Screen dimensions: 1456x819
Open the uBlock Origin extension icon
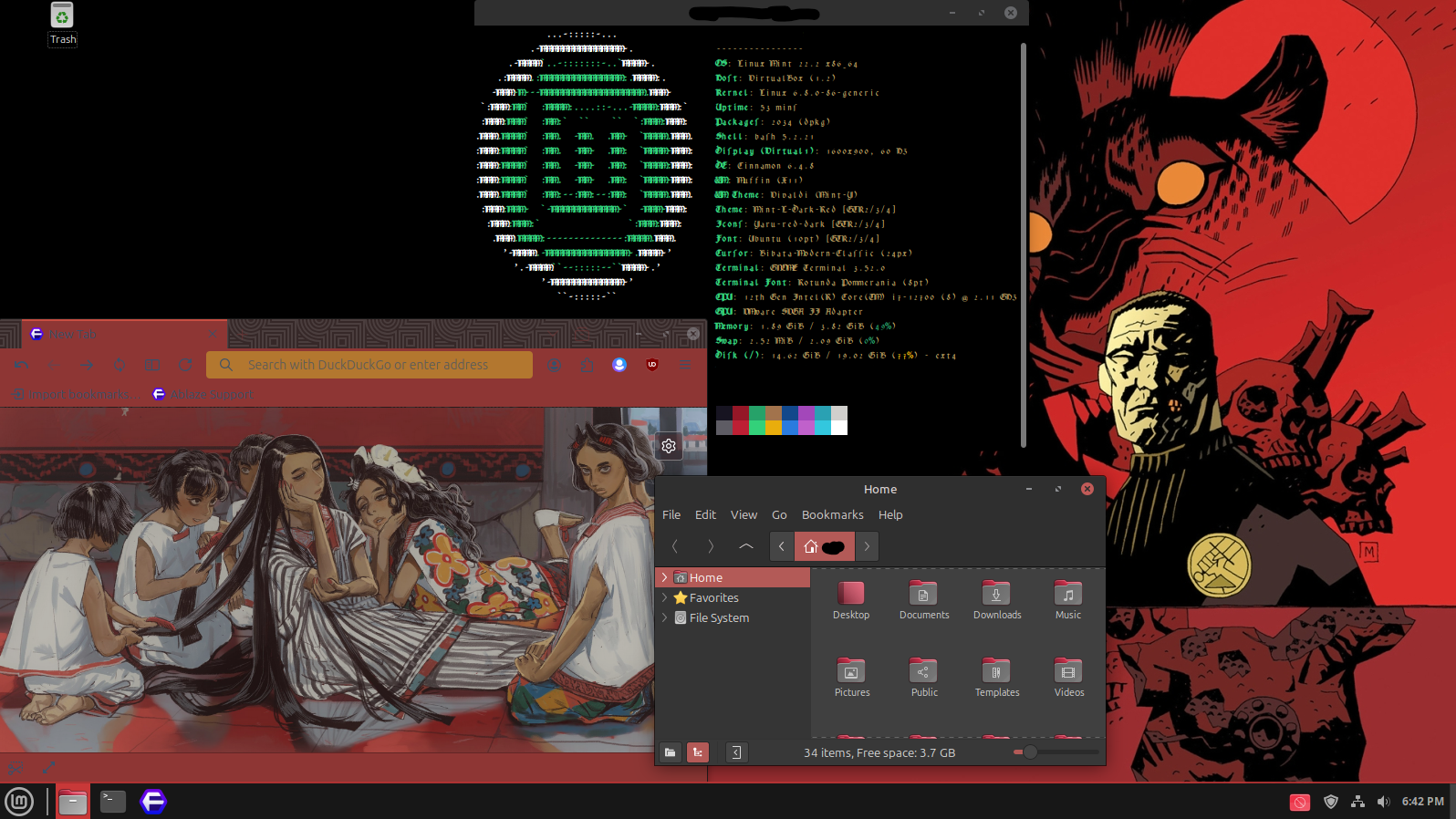652,365
